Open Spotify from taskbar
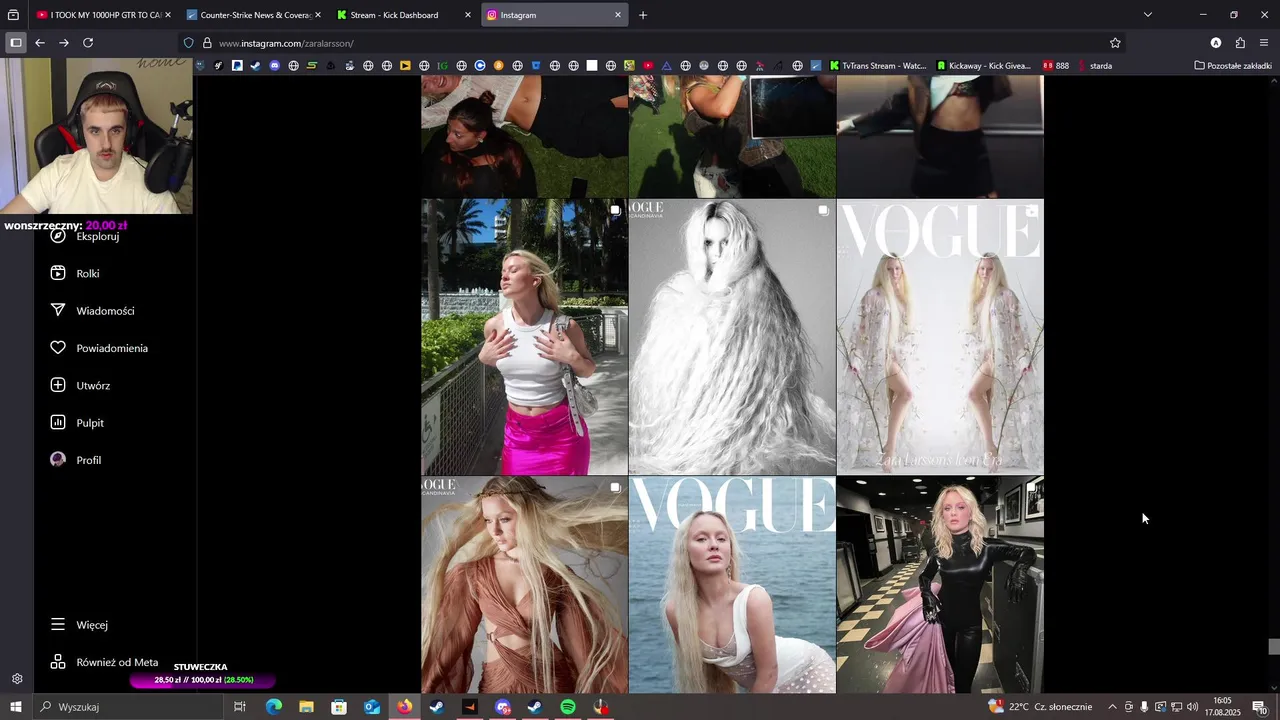 568,707
